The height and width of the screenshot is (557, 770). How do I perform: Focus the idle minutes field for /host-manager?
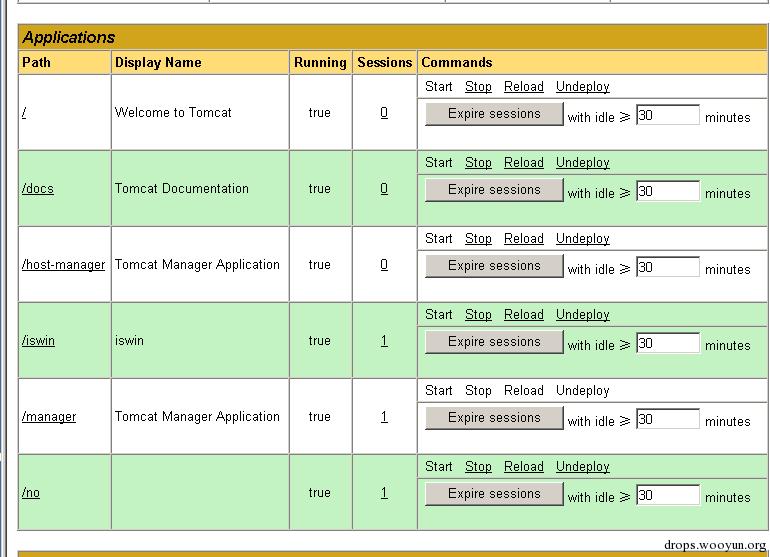pyautogui.click(x=667, y=267)
